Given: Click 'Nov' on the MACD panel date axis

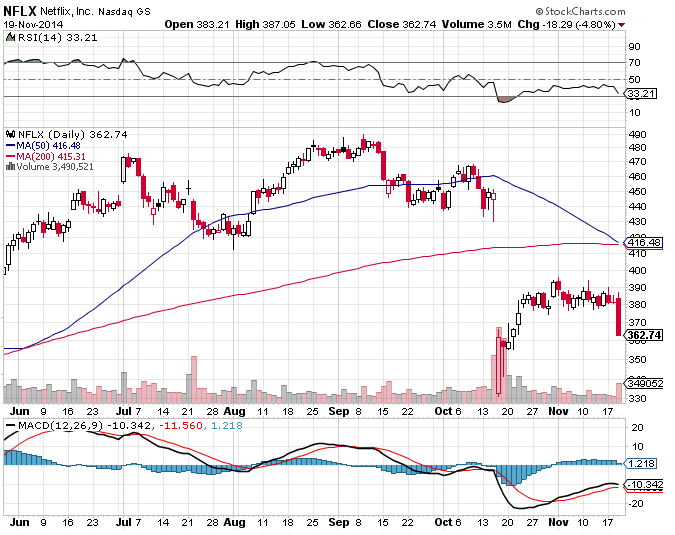Looking at the screenshot, I should click(x=558, y=522).
